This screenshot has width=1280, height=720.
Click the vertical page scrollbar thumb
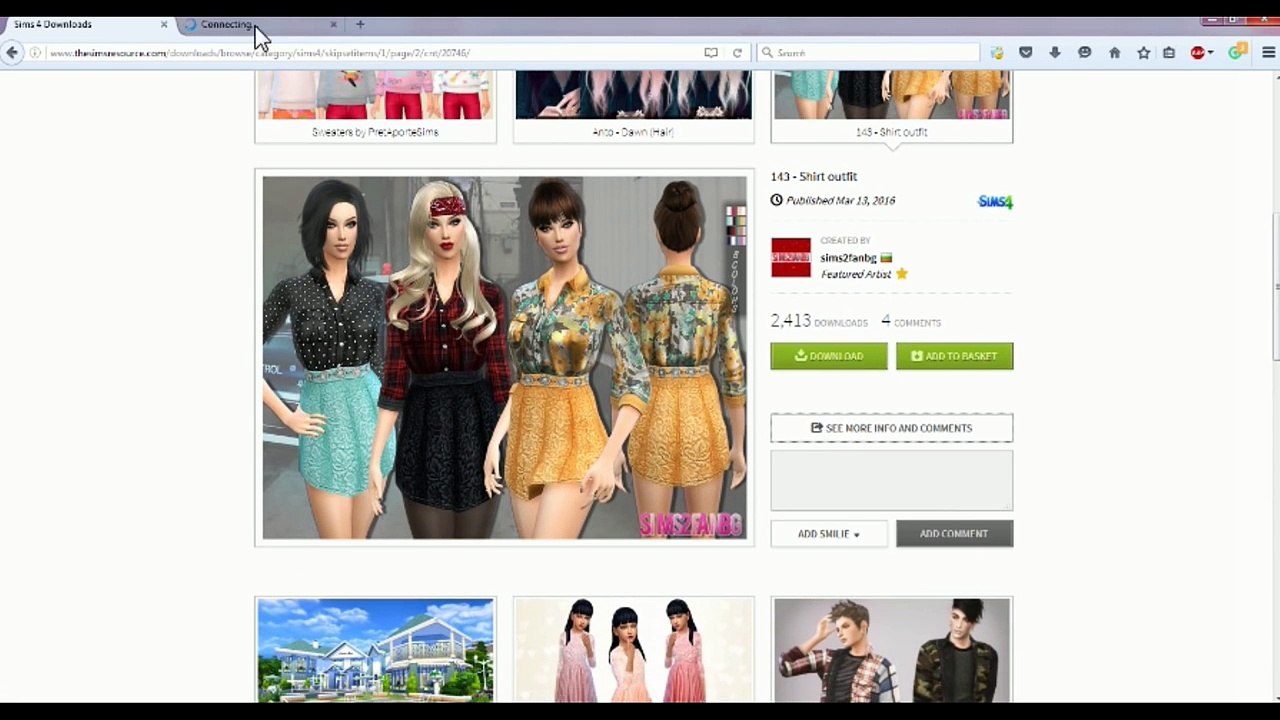click(1275, 285)
